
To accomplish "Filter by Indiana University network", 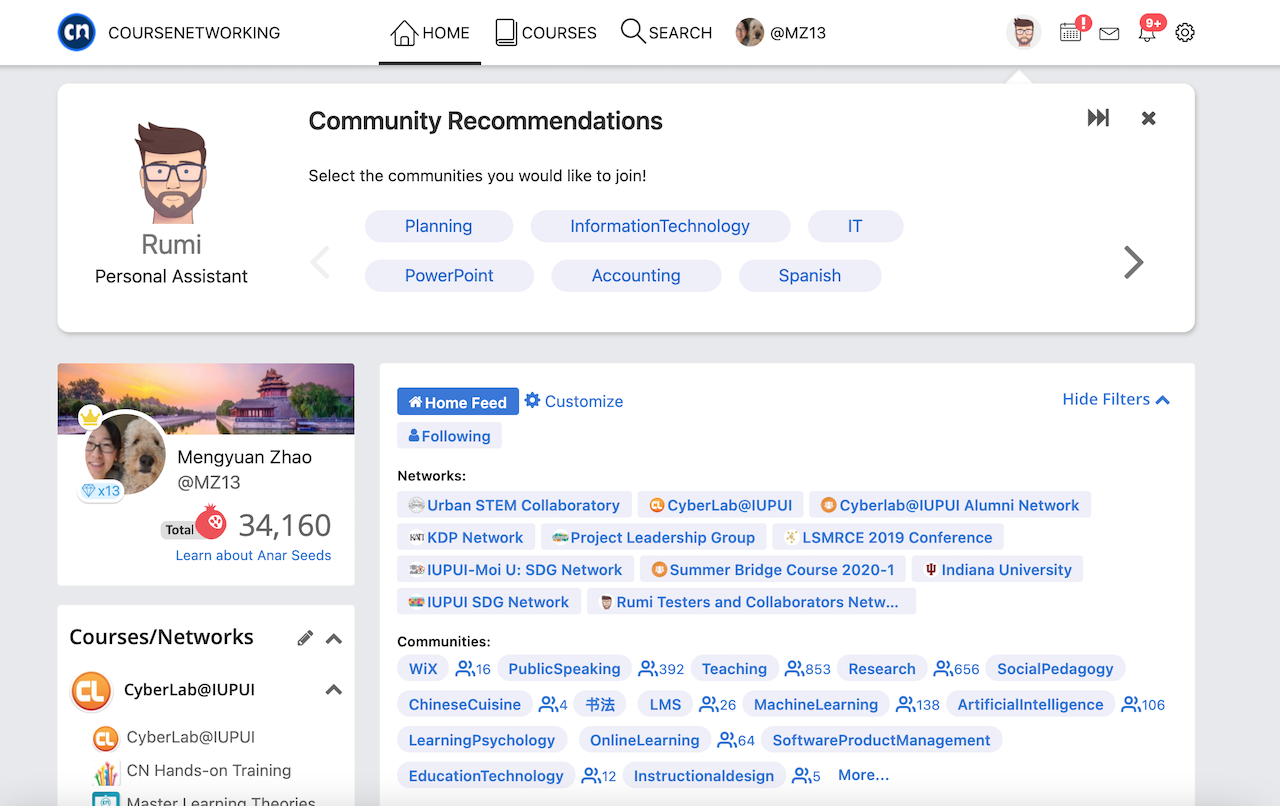I will pos(997,569).
